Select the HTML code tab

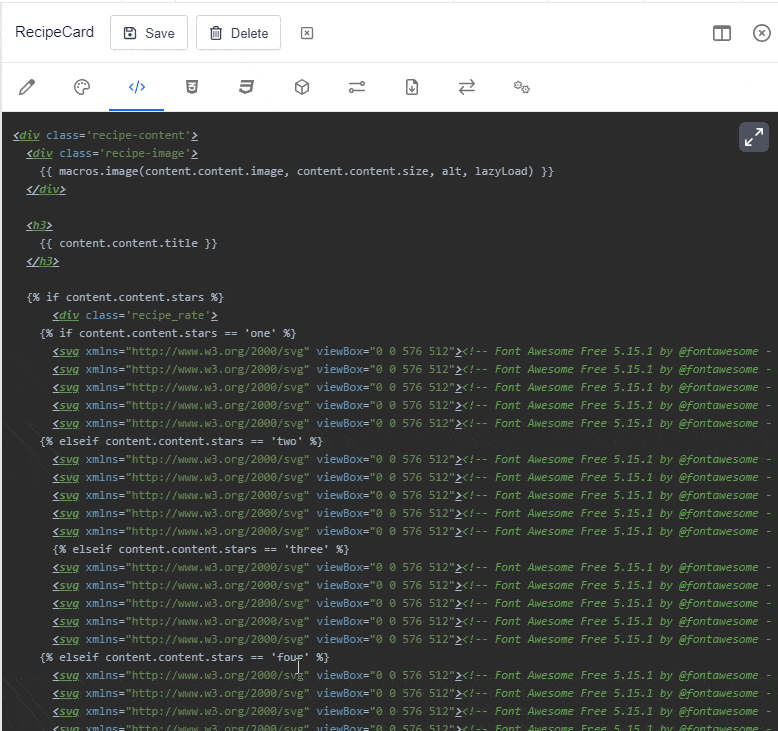(x=137, y=87)
